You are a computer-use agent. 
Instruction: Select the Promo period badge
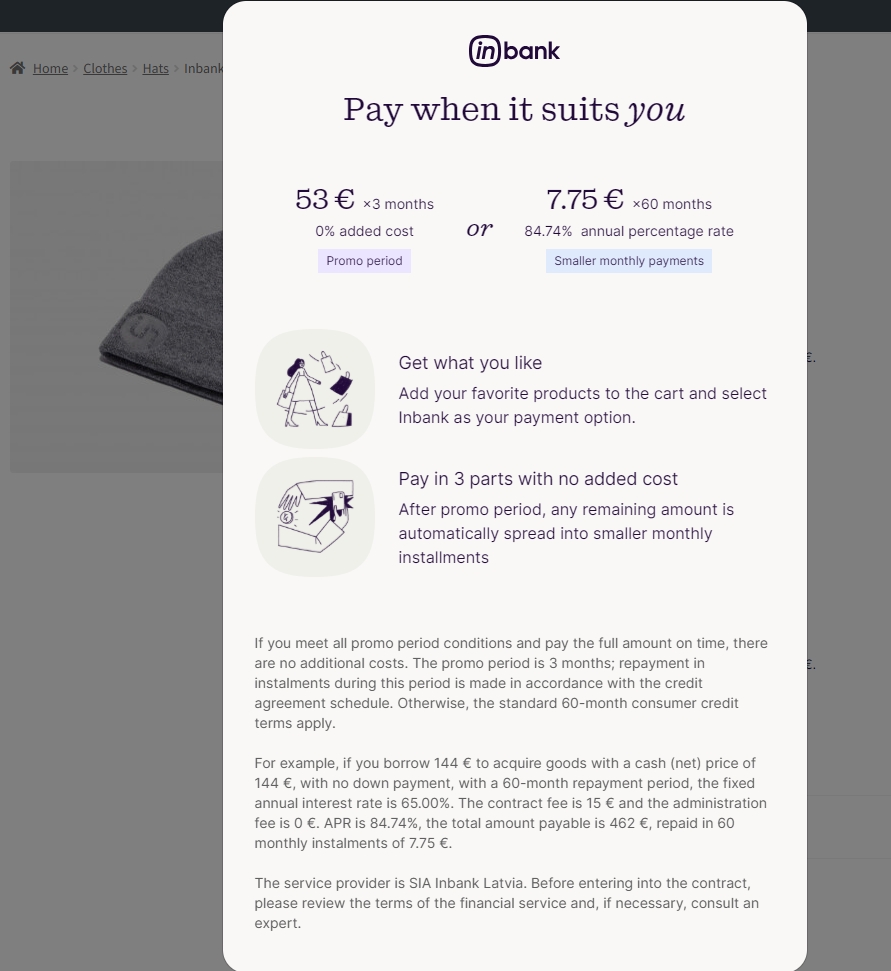pos(364,261)
